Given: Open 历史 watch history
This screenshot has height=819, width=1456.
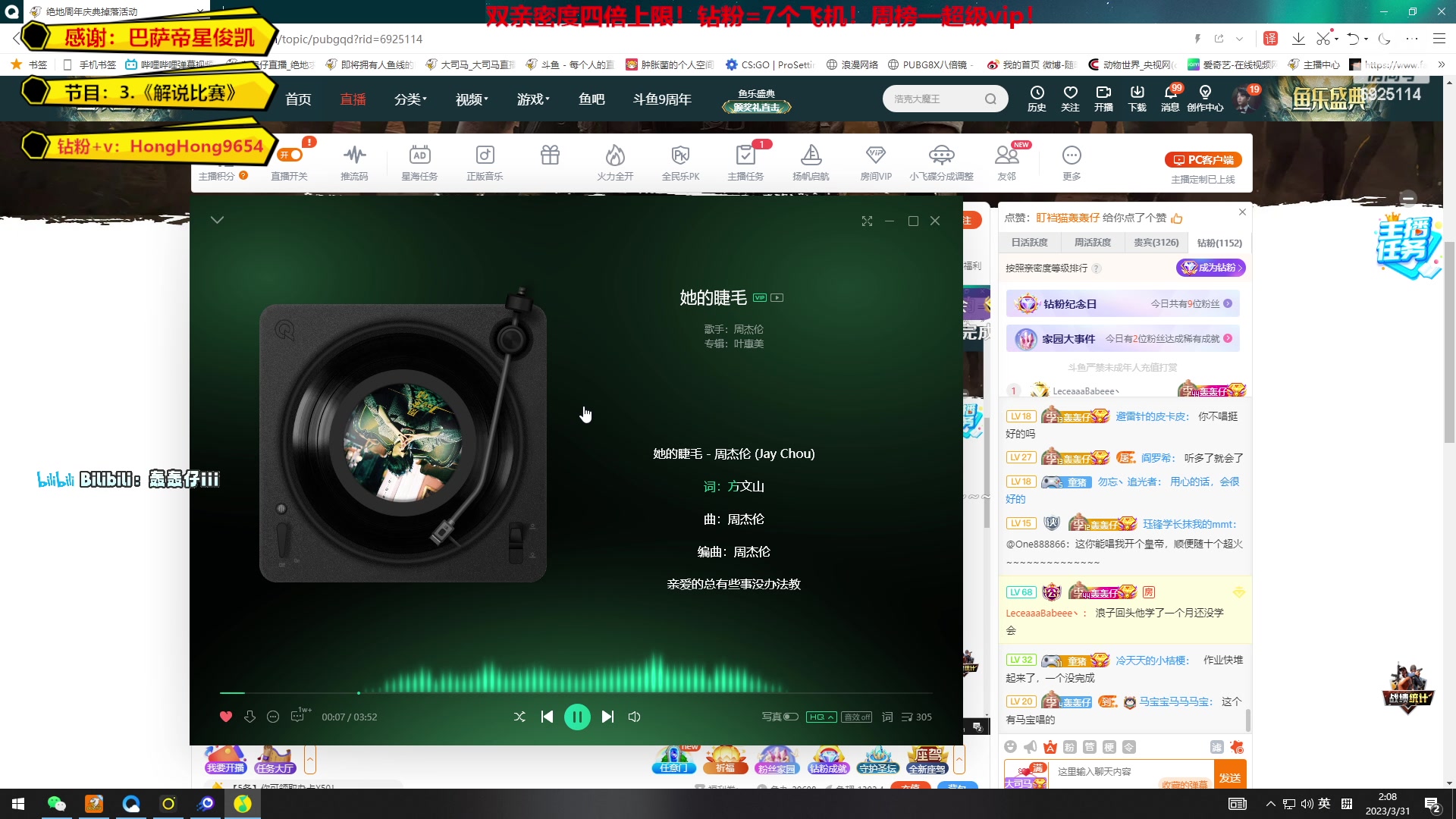Looking at the screenshot, I should click(1037, 99).
